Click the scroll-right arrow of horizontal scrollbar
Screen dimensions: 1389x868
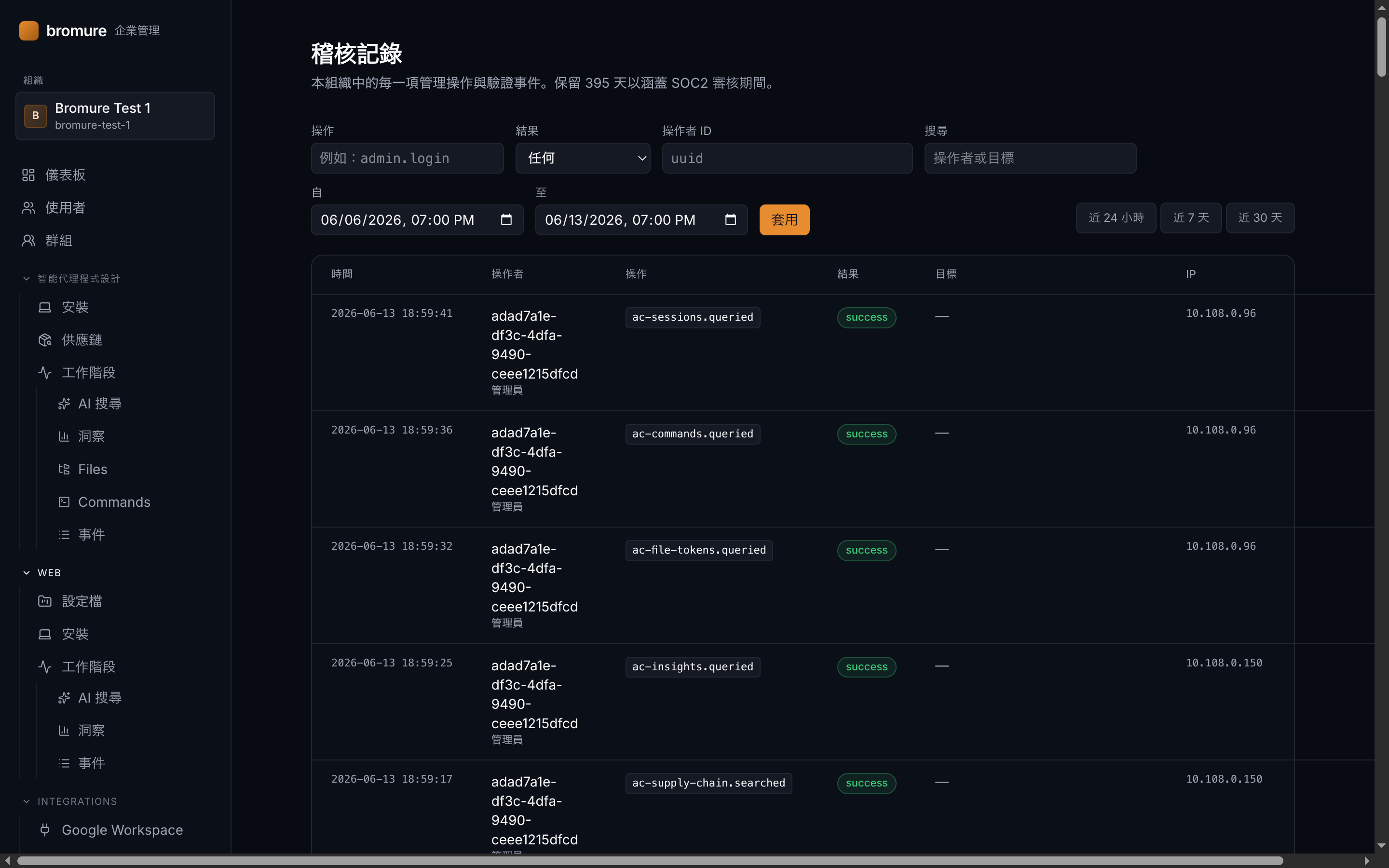(x=1367, y=861)
